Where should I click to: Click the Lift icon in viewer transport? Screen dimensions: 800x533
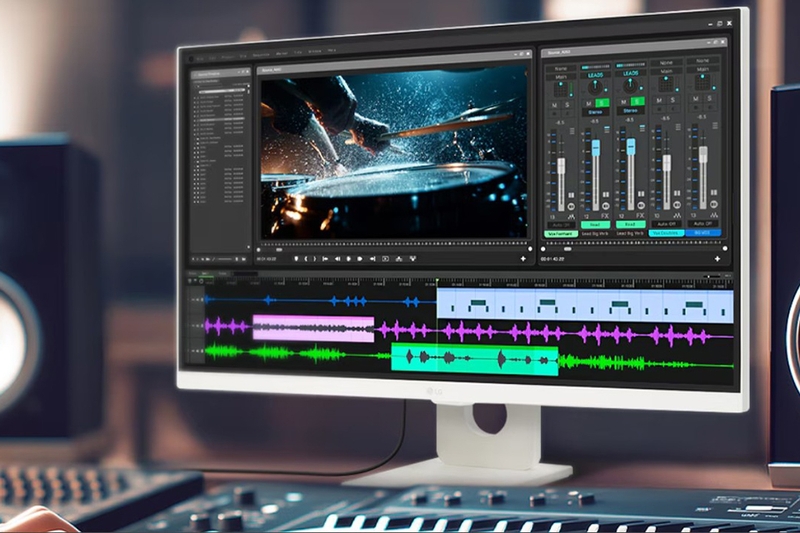(399, 259)
